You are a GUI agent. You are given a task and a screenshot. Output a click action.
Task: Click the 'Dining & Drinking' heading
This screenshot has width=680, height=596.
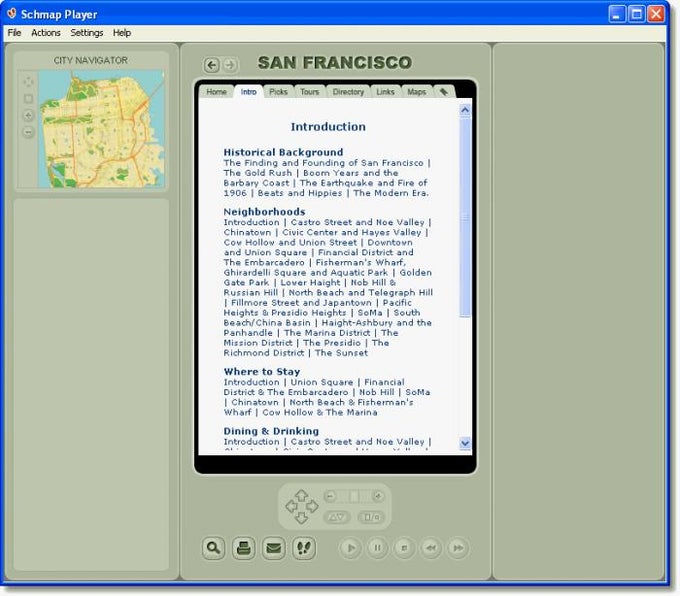tap(271, 431)
